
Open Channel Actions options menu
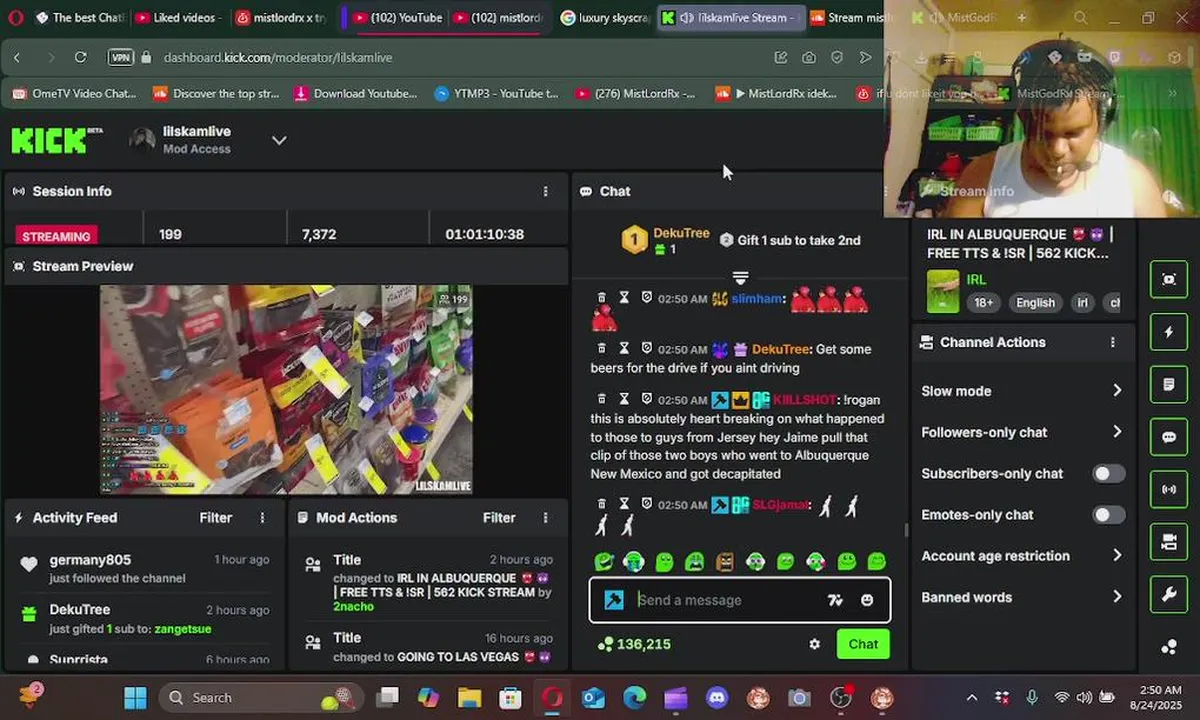pos(1112,342)
